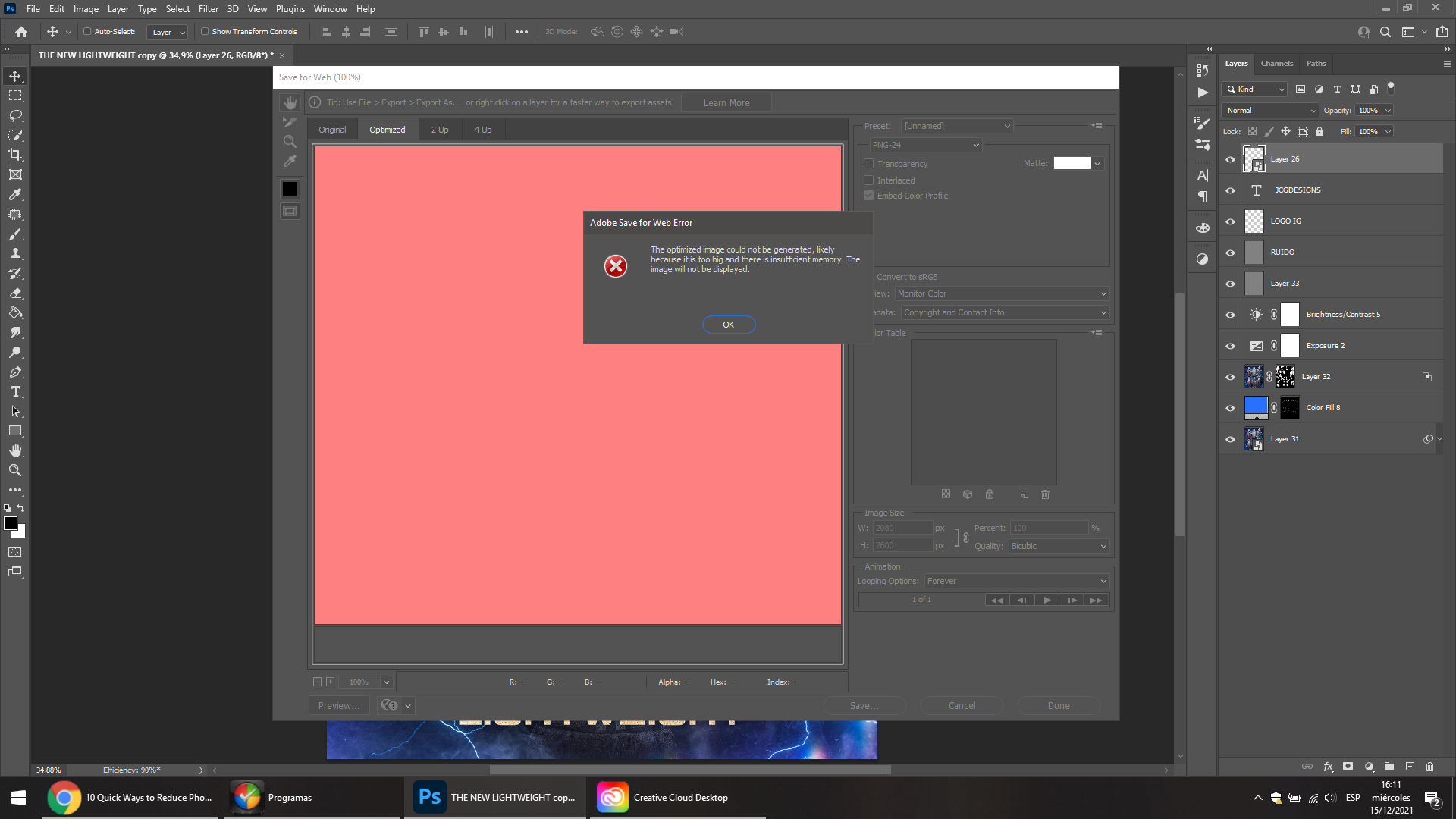Hide the Color Fill 8 layer

[1231, 407]
